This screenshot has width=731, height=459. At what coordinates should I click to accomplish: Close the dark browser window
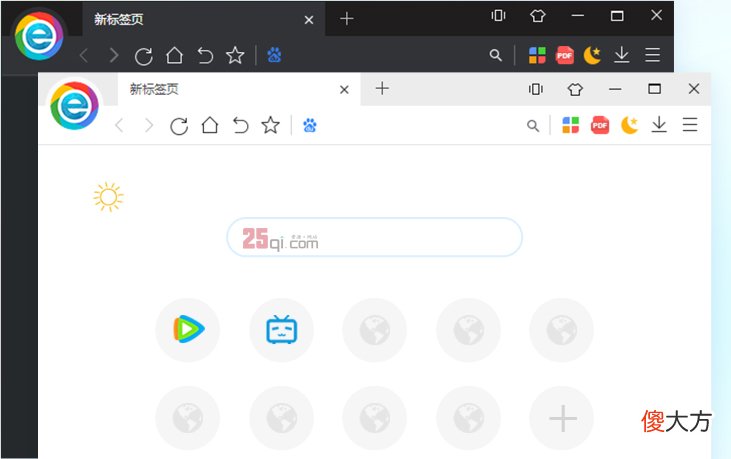pos(656,15)
